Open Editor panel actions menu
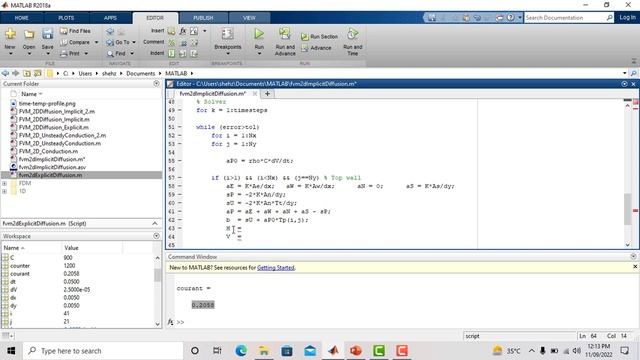 [624, 84]
